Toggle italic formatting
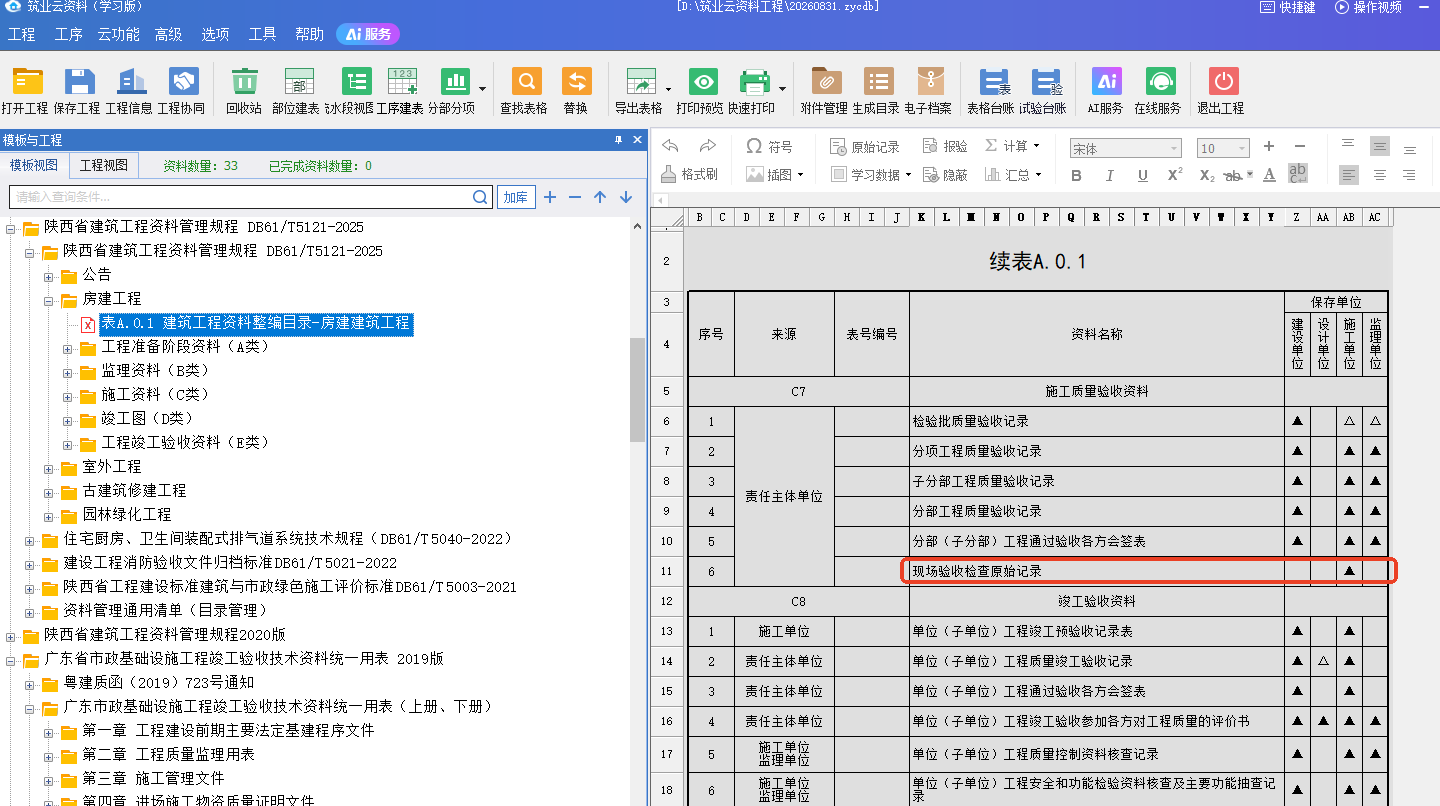Screen dimensions: 1440x806 pyautogui.click(x=1109, y=175)
